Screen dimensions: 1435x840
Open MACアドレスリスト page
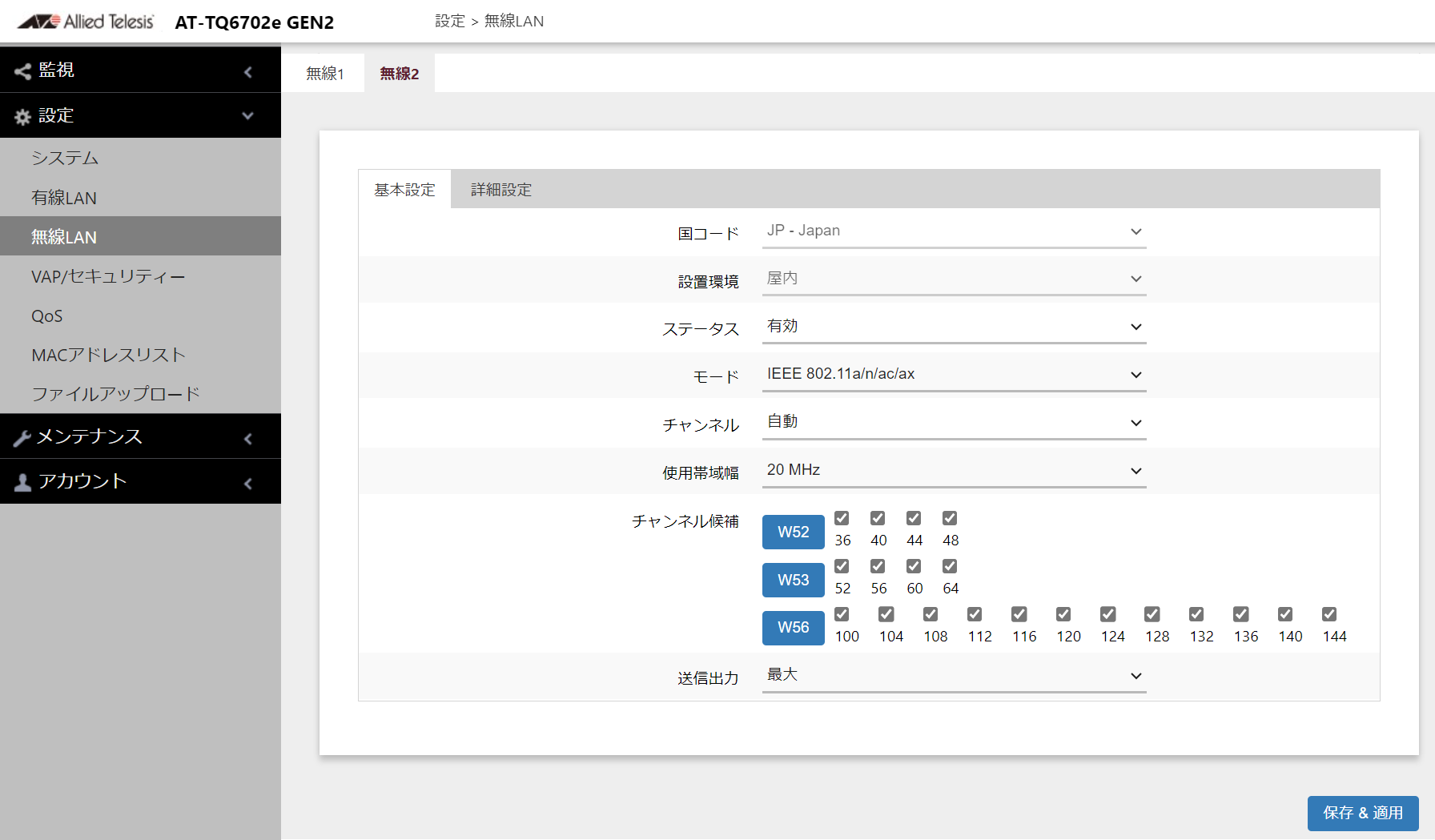tap(140, 355)
